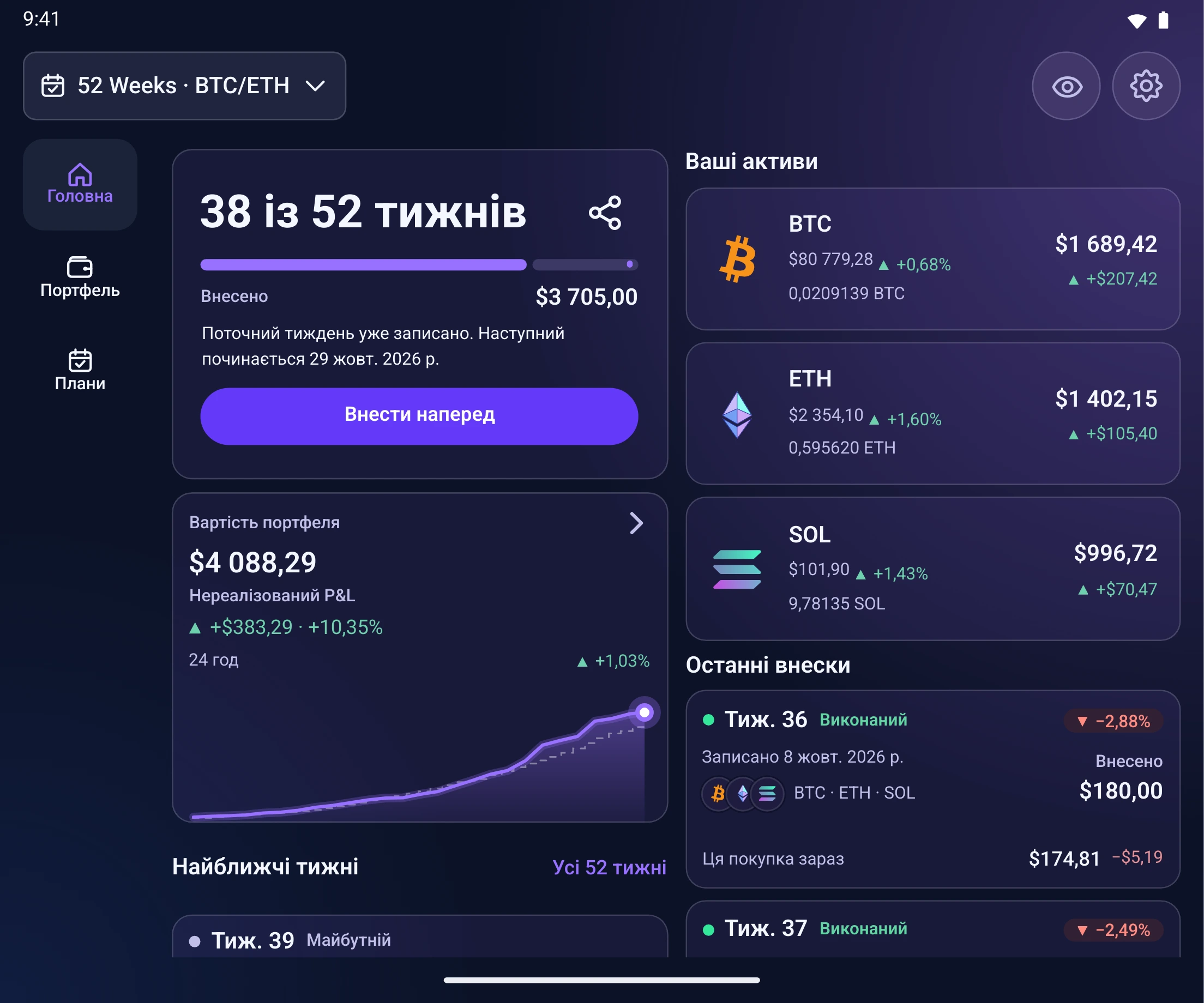
Task: Tap the Внести наперед button
Action: [419, 415]
